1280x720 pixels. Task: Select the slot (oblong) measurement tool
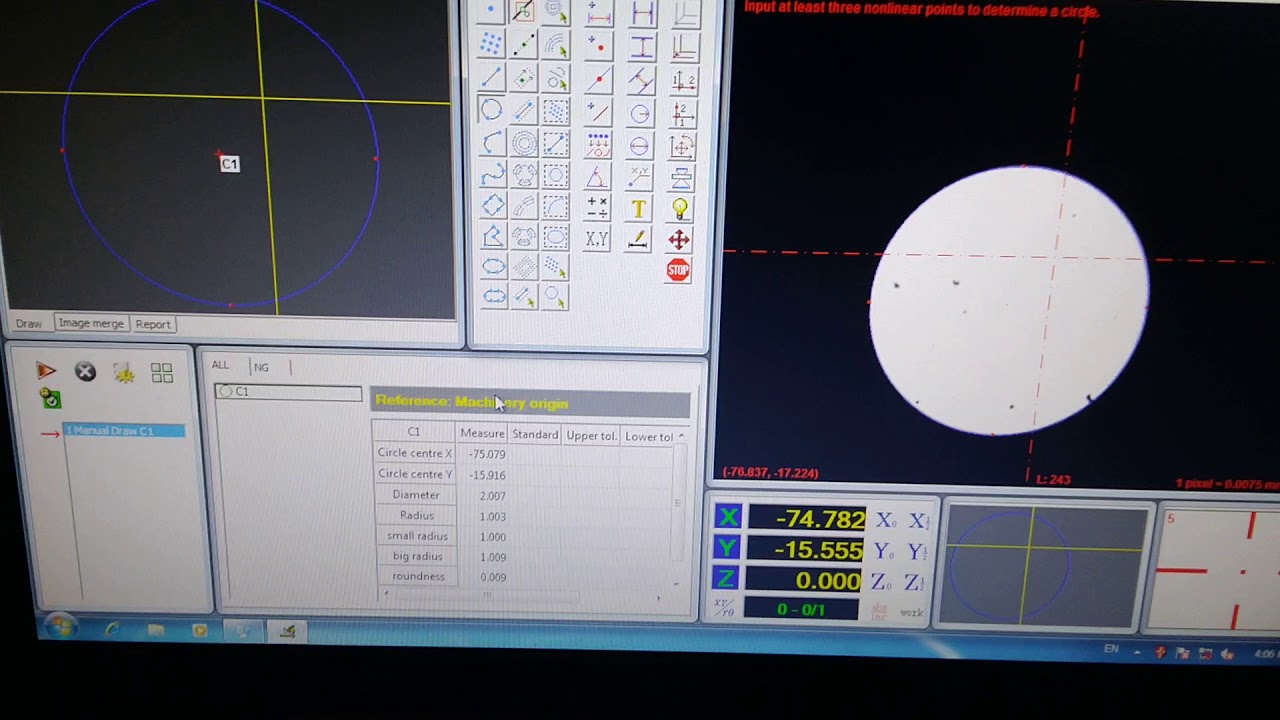tap(494, 296)
